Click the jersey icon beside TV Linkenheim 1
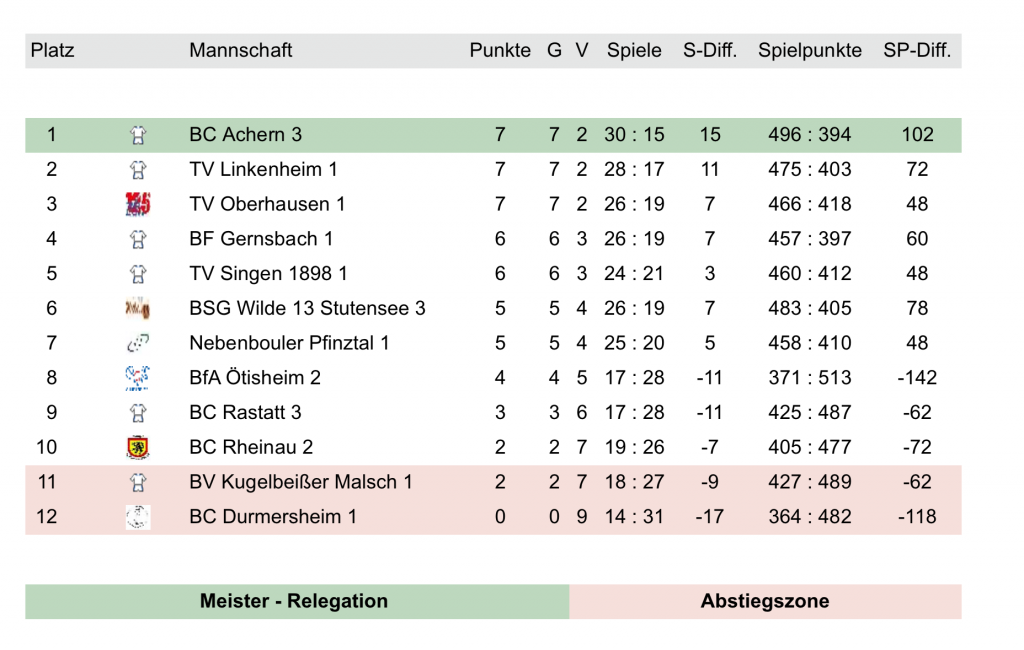The width and height of the screenshot is (1024, 650). click(138, 170)
